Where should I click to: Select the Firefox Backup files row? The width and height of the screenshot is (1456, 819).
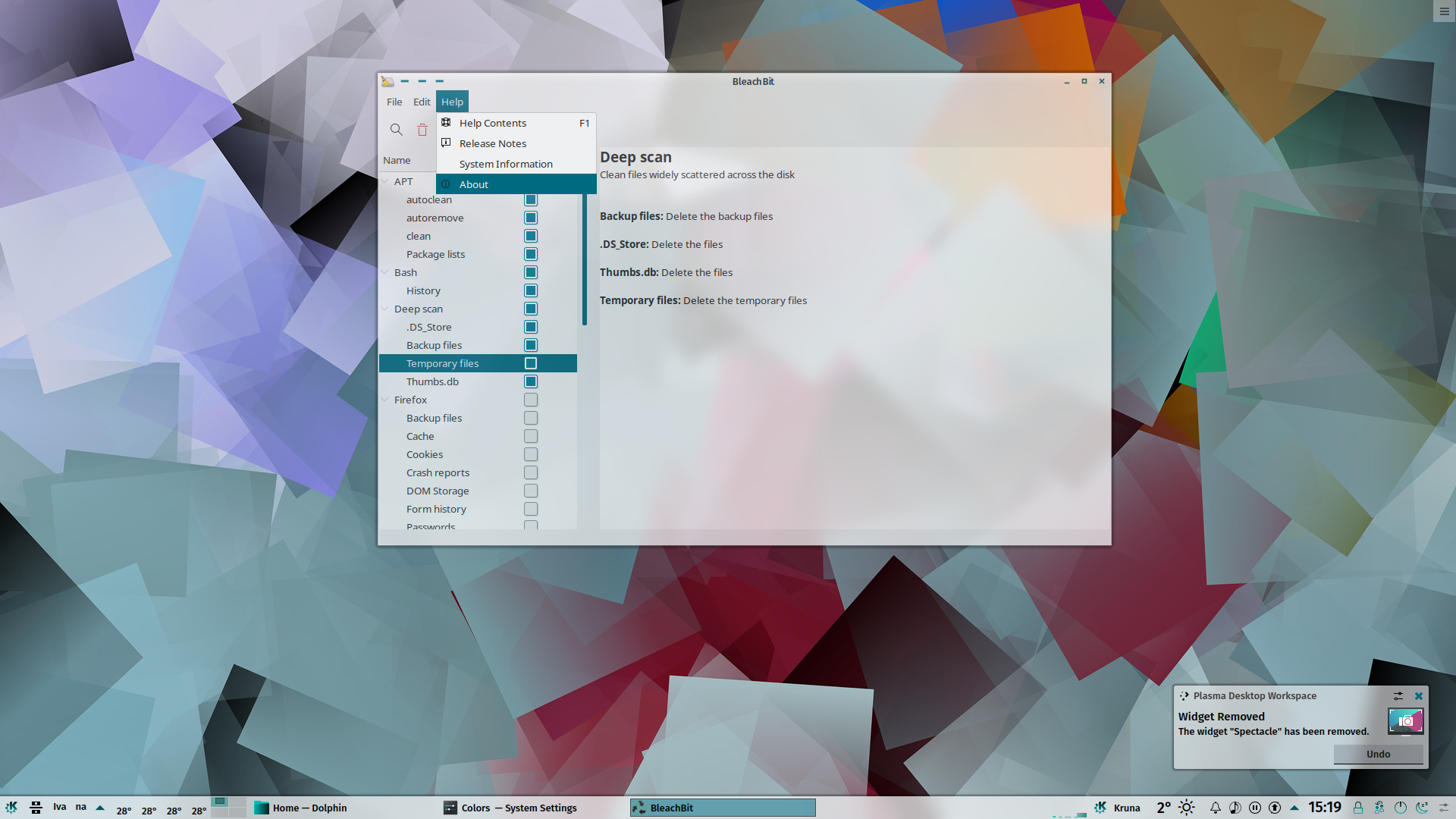point(478,418)
